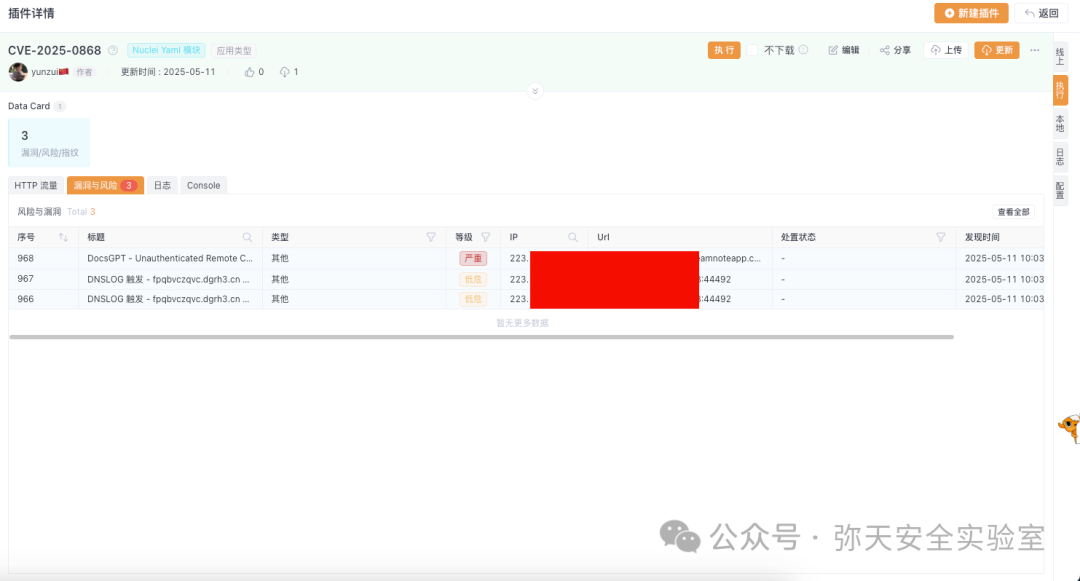Click the 查看全部 button

click(x=1013, y=212)
